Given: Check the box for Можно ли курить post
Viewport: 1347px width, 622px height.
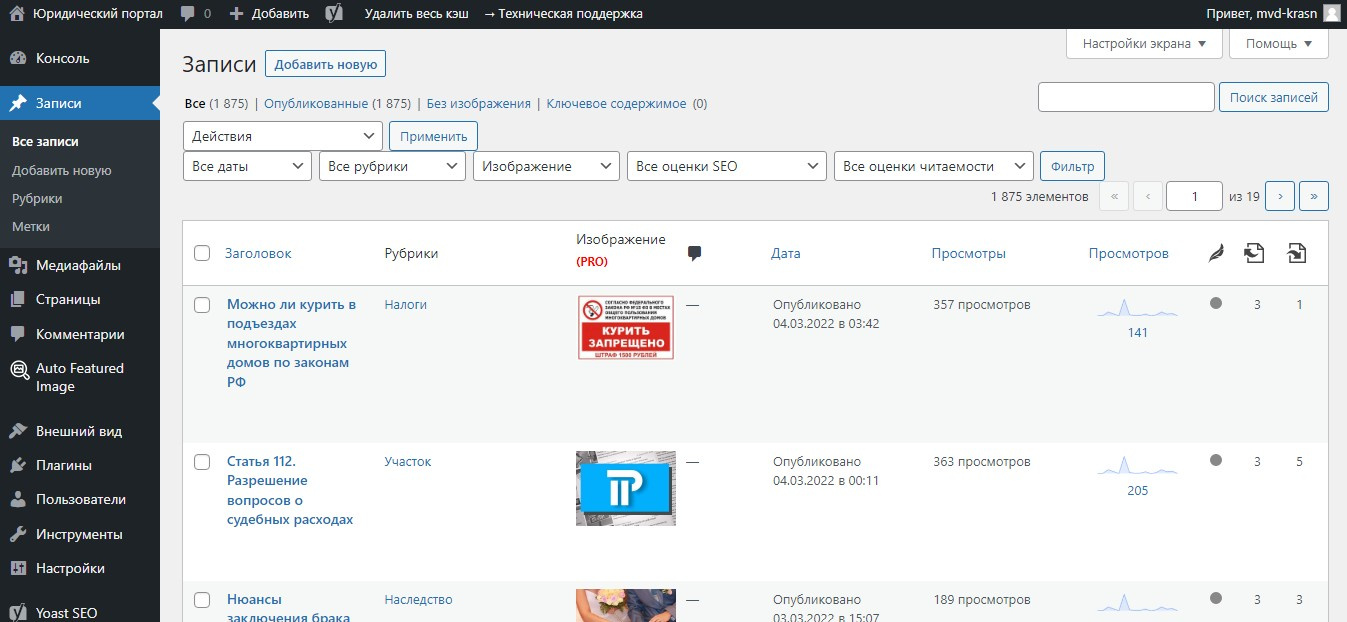Looking at the screenshot, I should click(202, 304).
